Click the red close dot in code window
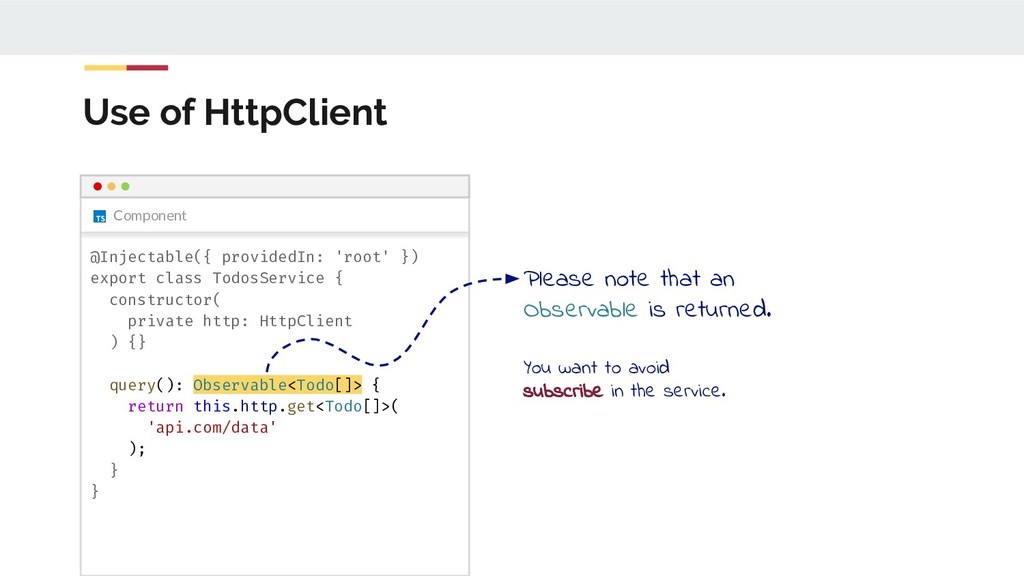Image resolution: width=1024 pixels, height=576 pixels. point(97,186)
